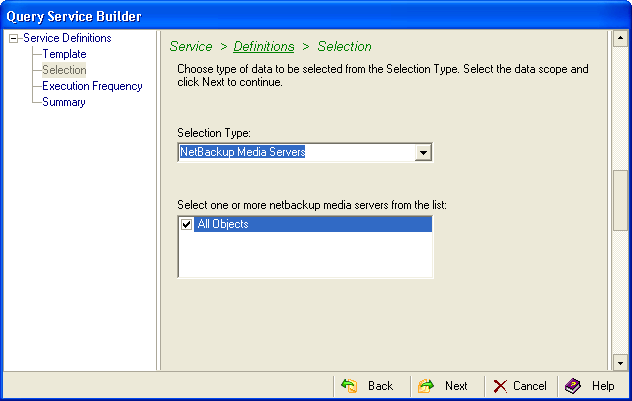The width and height of the screenshot is (632, 401).
Task: Collapse the Service Definitions tree node
Action: (x=14, y=39)
